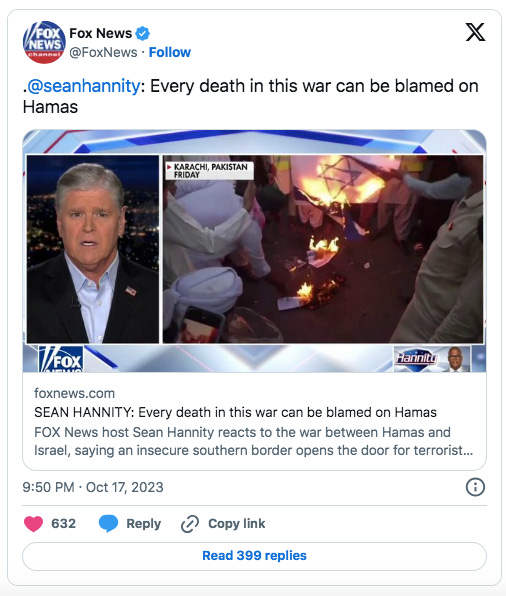Viewport: 506px width, 596px height.
Task: Like the tweet with heart icon
Action: click(33, 524)
